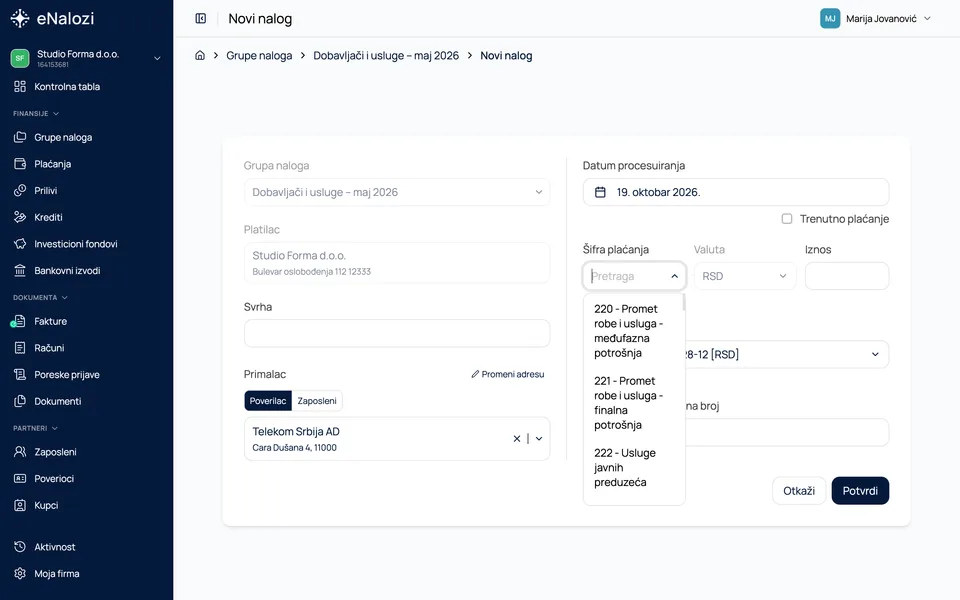This screenshot has height=600, width=960.
Task: Open Bankovni izvodi bank icon
Action: (x=20, y=271)
